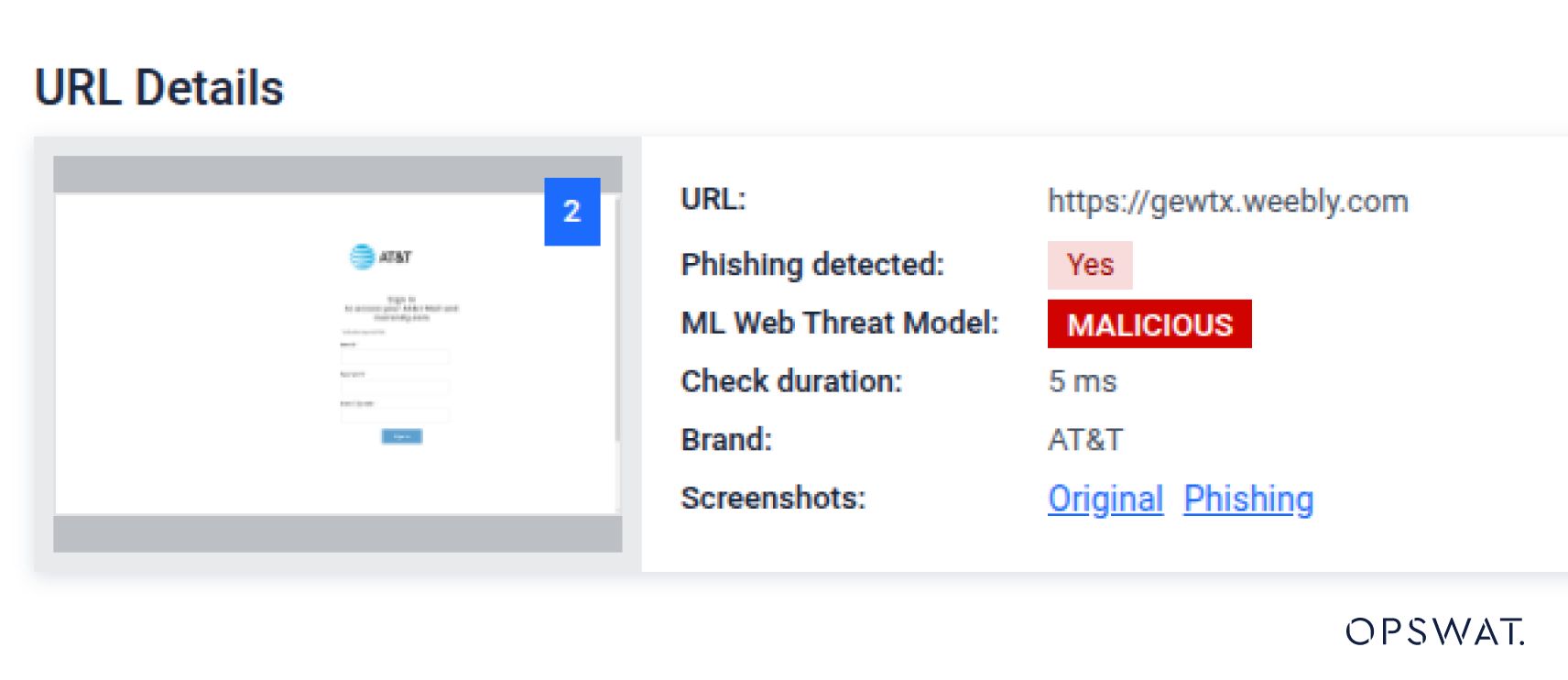Click the third form field in the thumbnail
This screenshot has width=1568, height=680.
click(x=395, y=415)
